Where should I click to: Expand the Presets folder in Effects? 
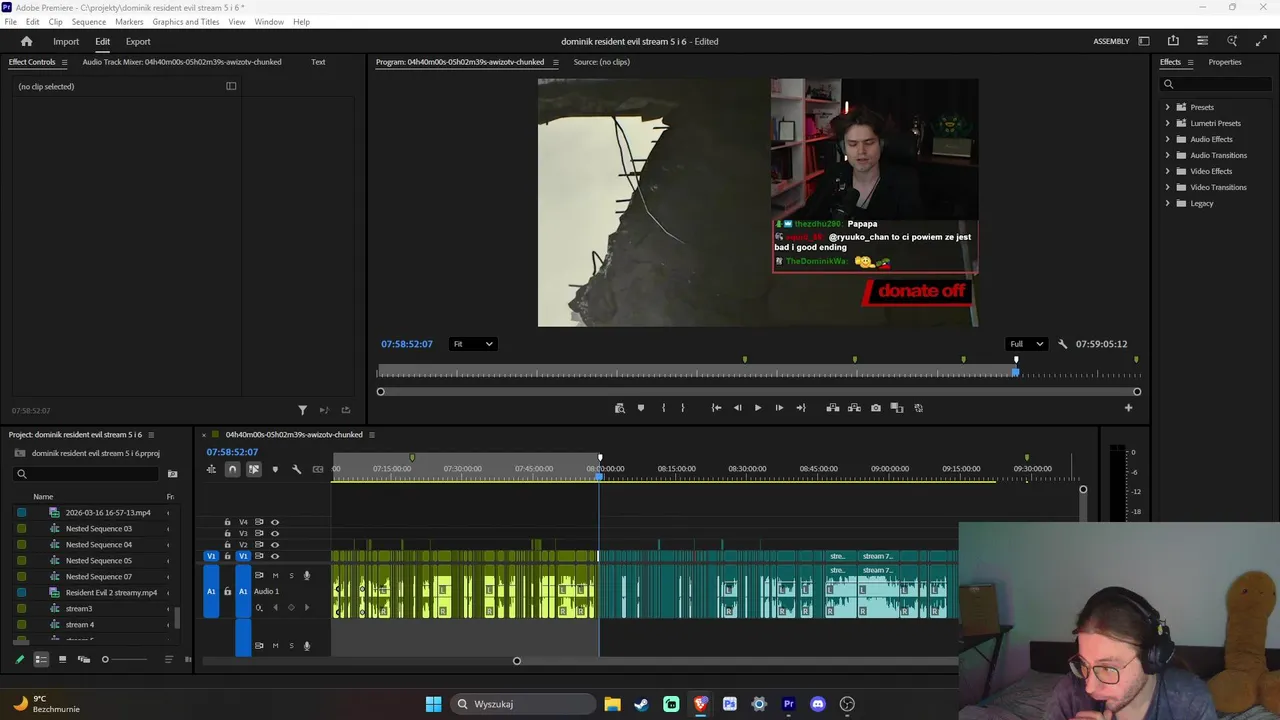(x=1167, y=107)
